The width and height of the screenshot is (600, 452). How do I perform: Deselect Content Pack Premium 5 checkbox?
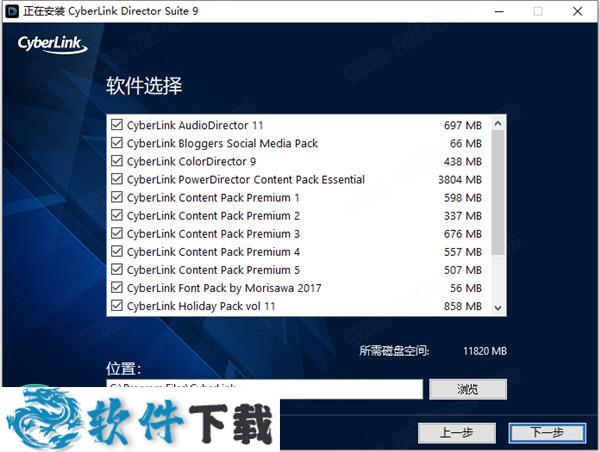[x=117, y=269]
